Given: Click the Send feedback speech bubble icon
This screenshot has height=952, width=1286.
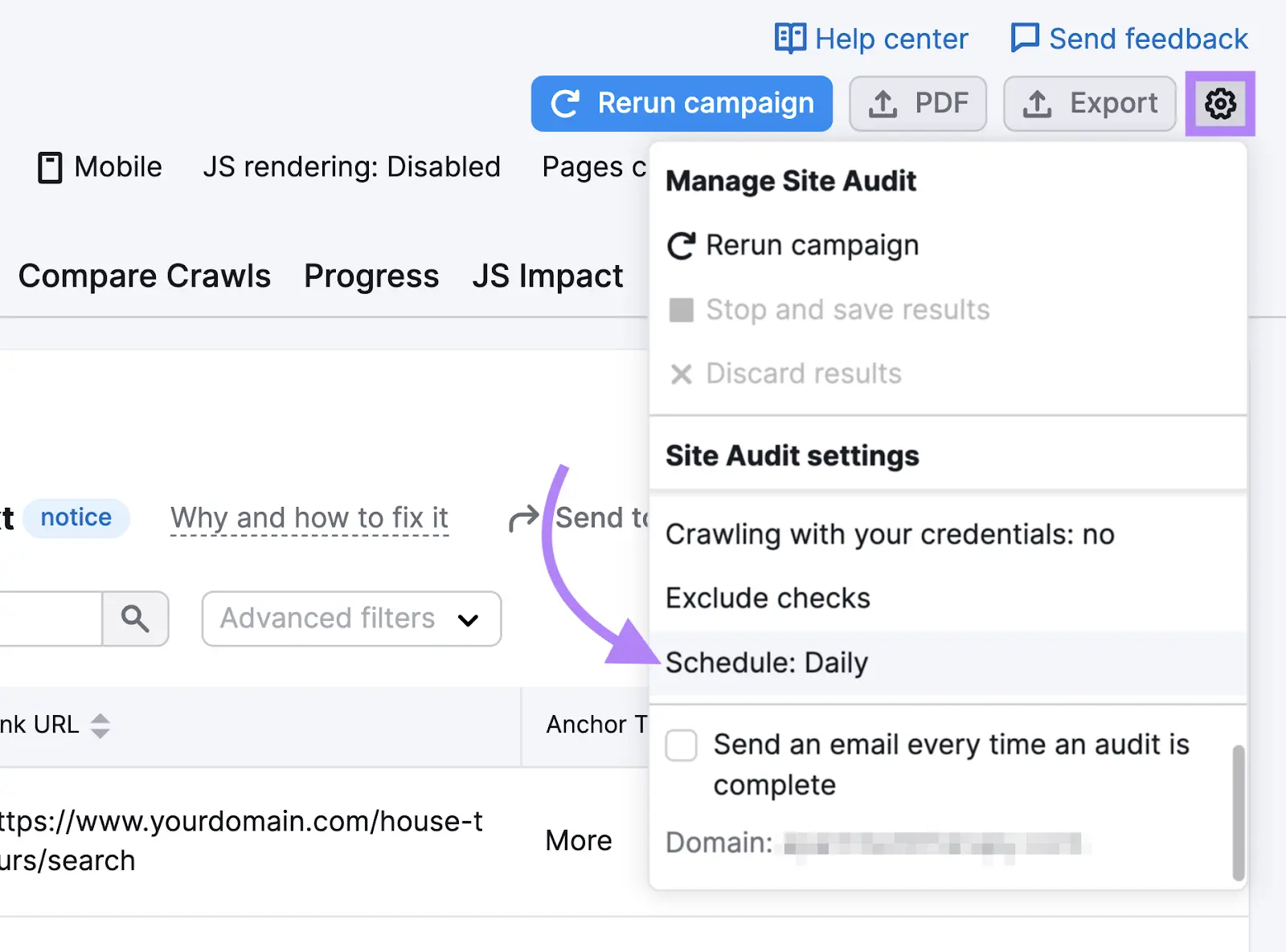Looking at the screenshot, I should tap(1024, 37).
